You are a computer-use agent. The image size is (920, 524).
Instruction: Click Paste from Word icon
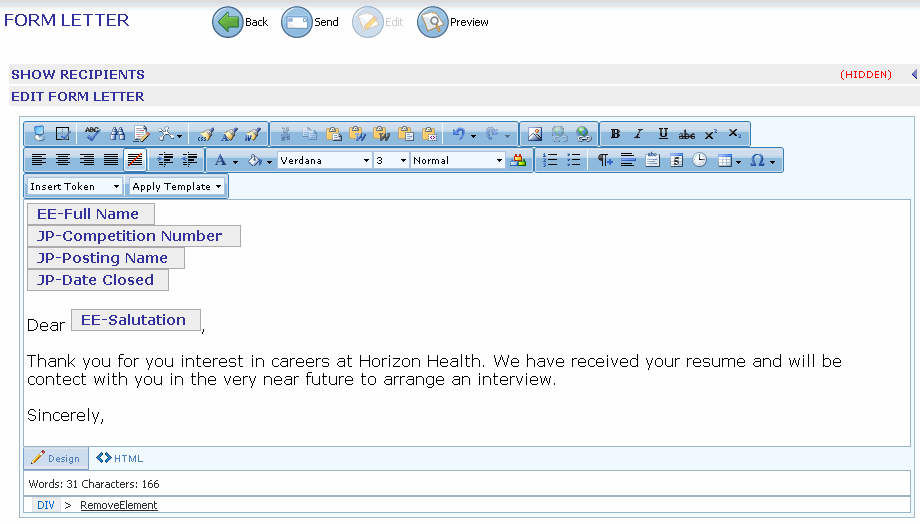pyautogui.click(x=357, y=134)
